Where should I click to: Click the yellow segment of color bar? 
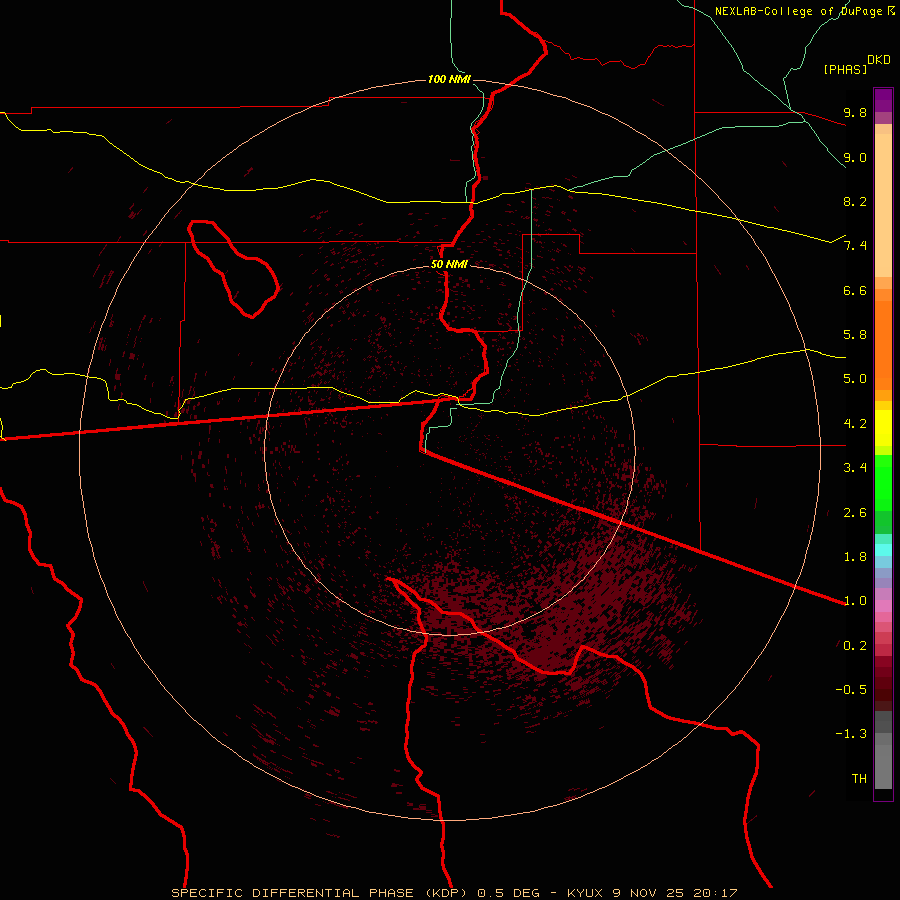pos(883,428)
